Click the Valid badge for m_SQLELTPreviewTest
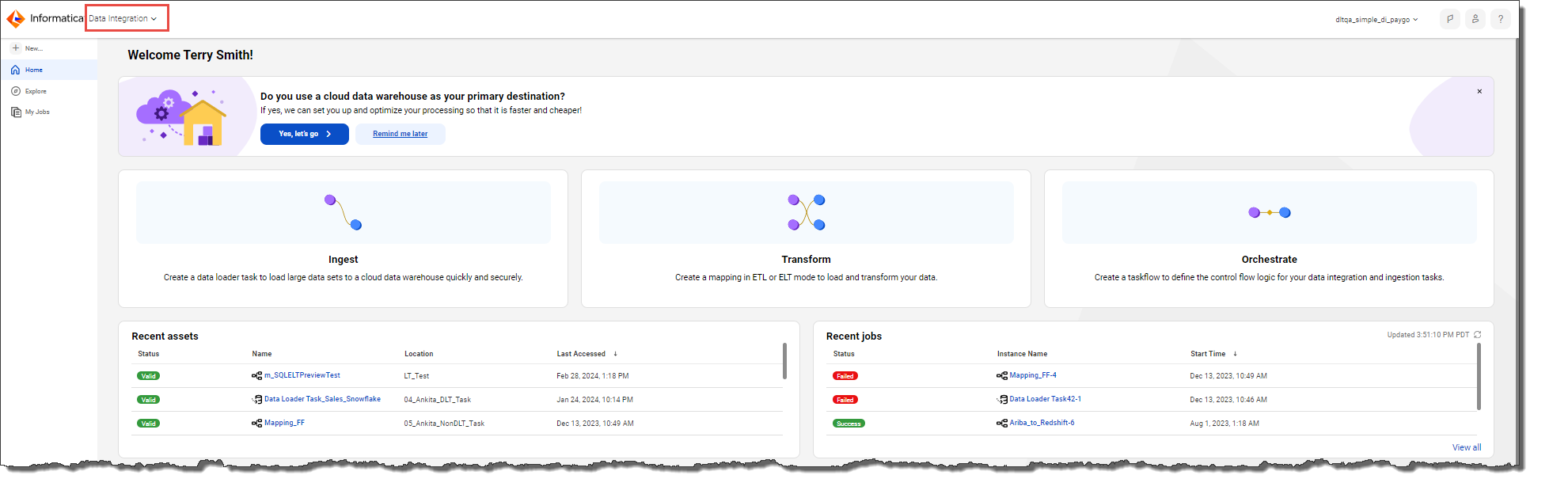This screenshot has width=1568, height=479. click(x=149, y=376)
